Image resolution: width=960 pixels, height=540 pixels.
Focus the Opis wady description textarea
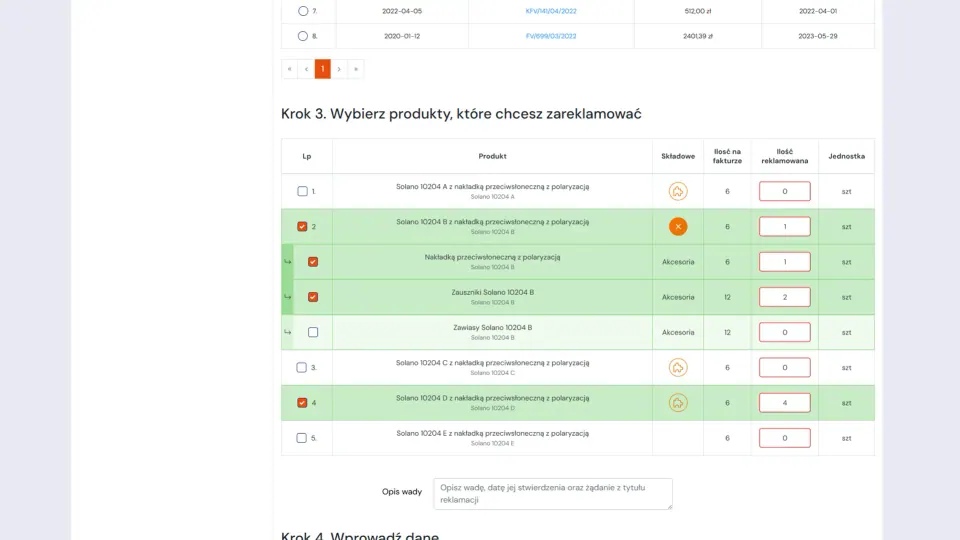point(553,494)
